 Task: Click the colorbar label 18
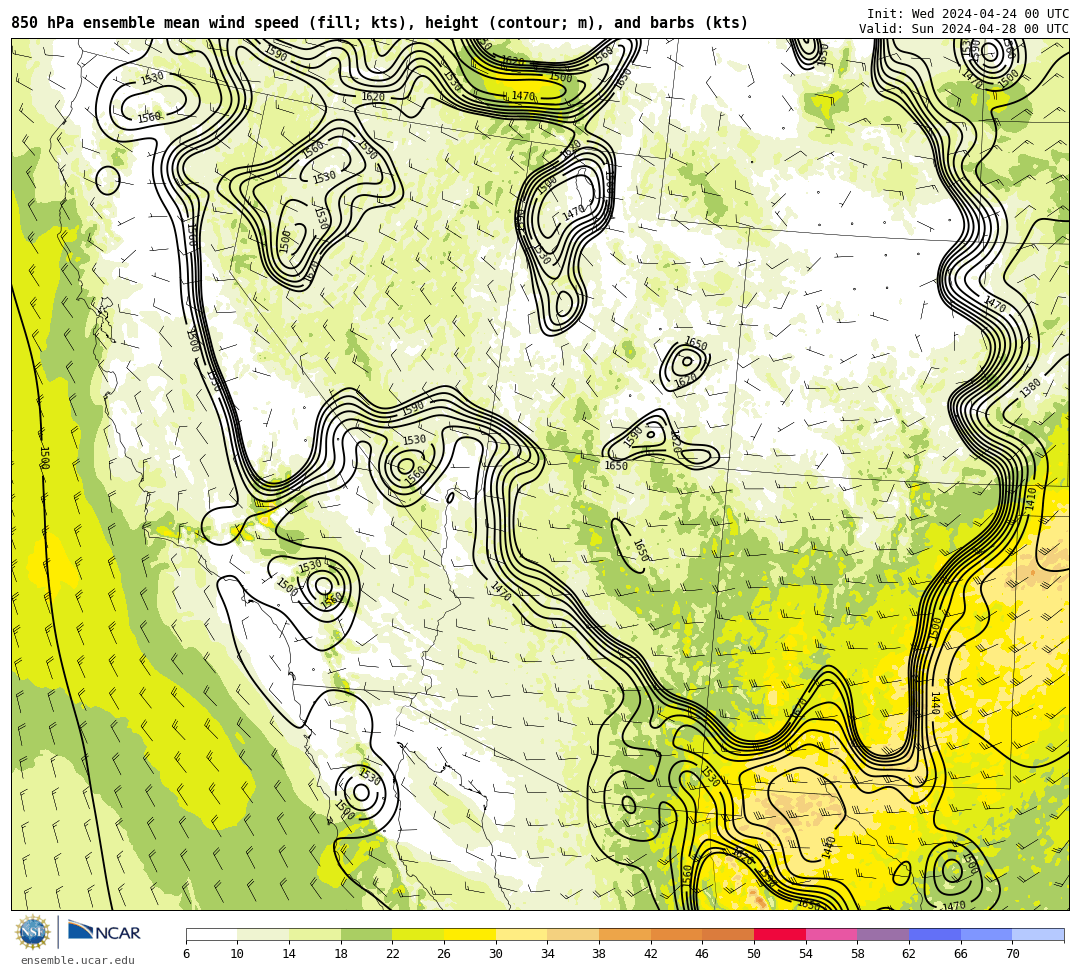point(341,954)
